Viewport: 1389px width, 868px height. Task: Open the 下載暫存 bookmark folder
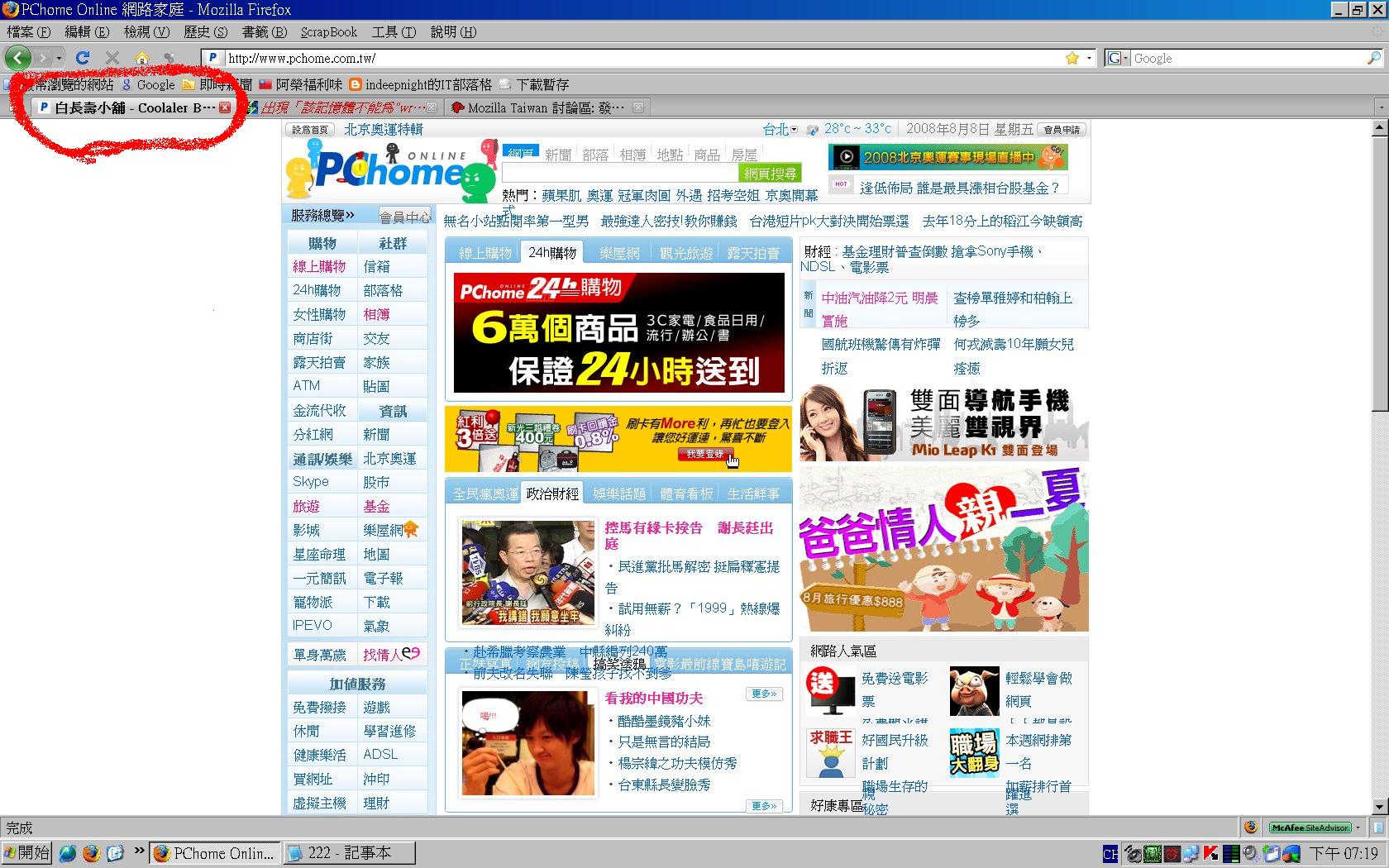[534, 84]
